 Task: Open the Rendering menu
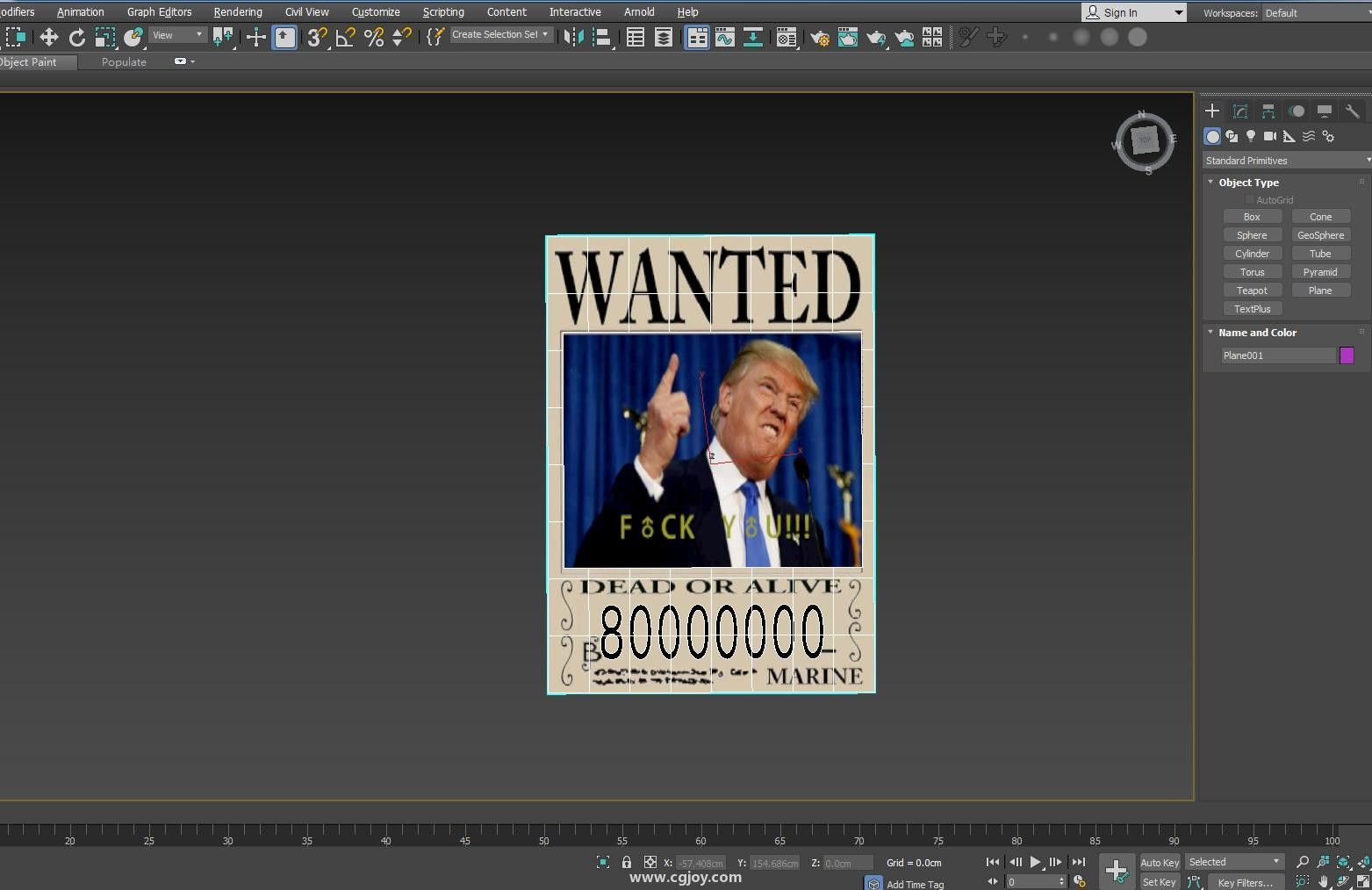237,12
